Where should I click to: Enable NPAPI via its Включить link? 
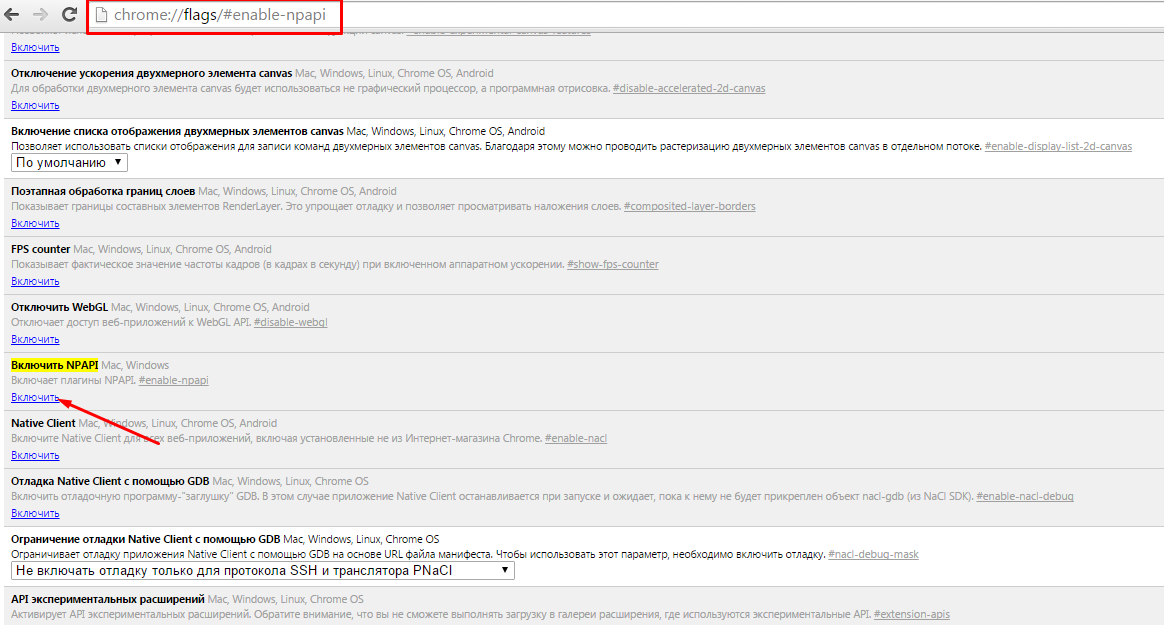35,397
